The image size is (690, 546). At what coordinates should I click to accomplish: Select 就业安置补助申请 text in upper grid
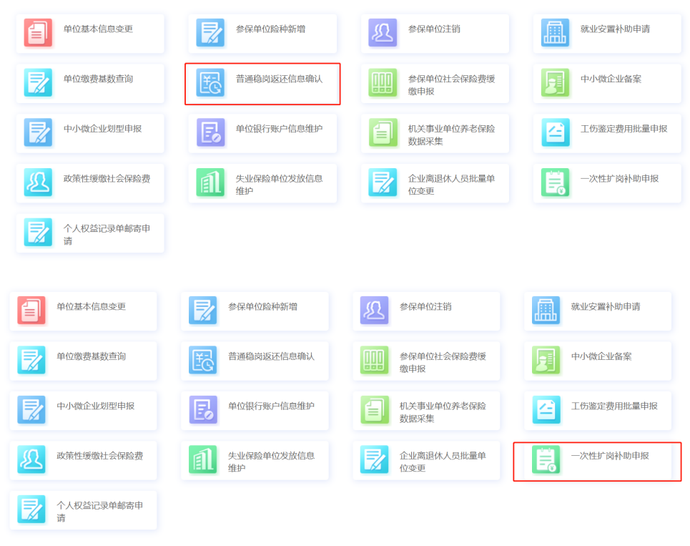(615, 29)
